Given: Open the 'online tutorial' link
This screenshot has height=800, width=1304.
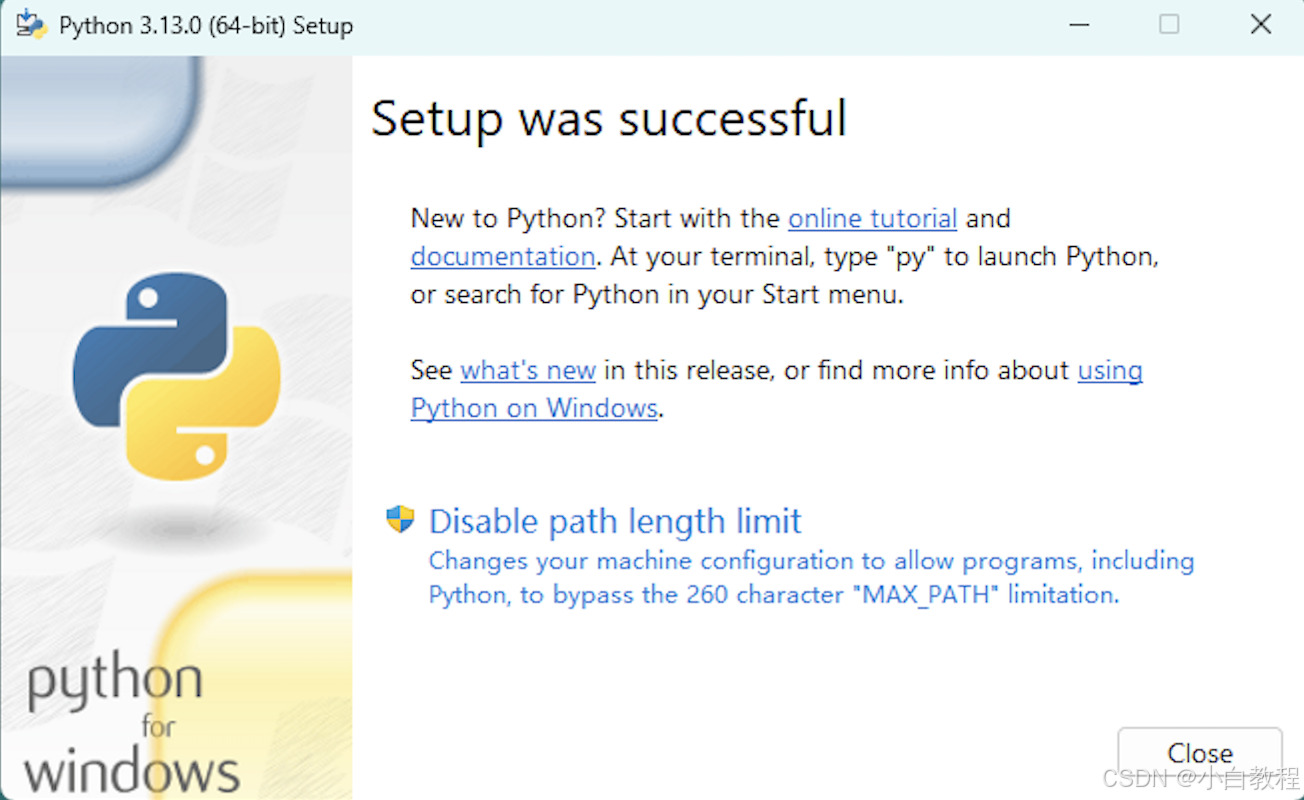Looking at the screenshot, I should [x=871, y=218].
